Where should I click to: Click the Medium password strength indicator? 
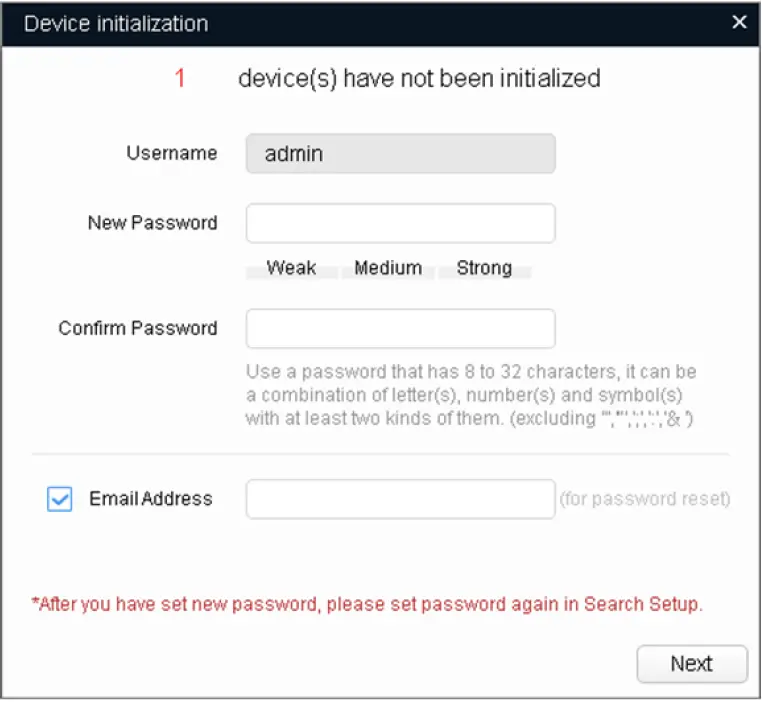tap(388, 268)
